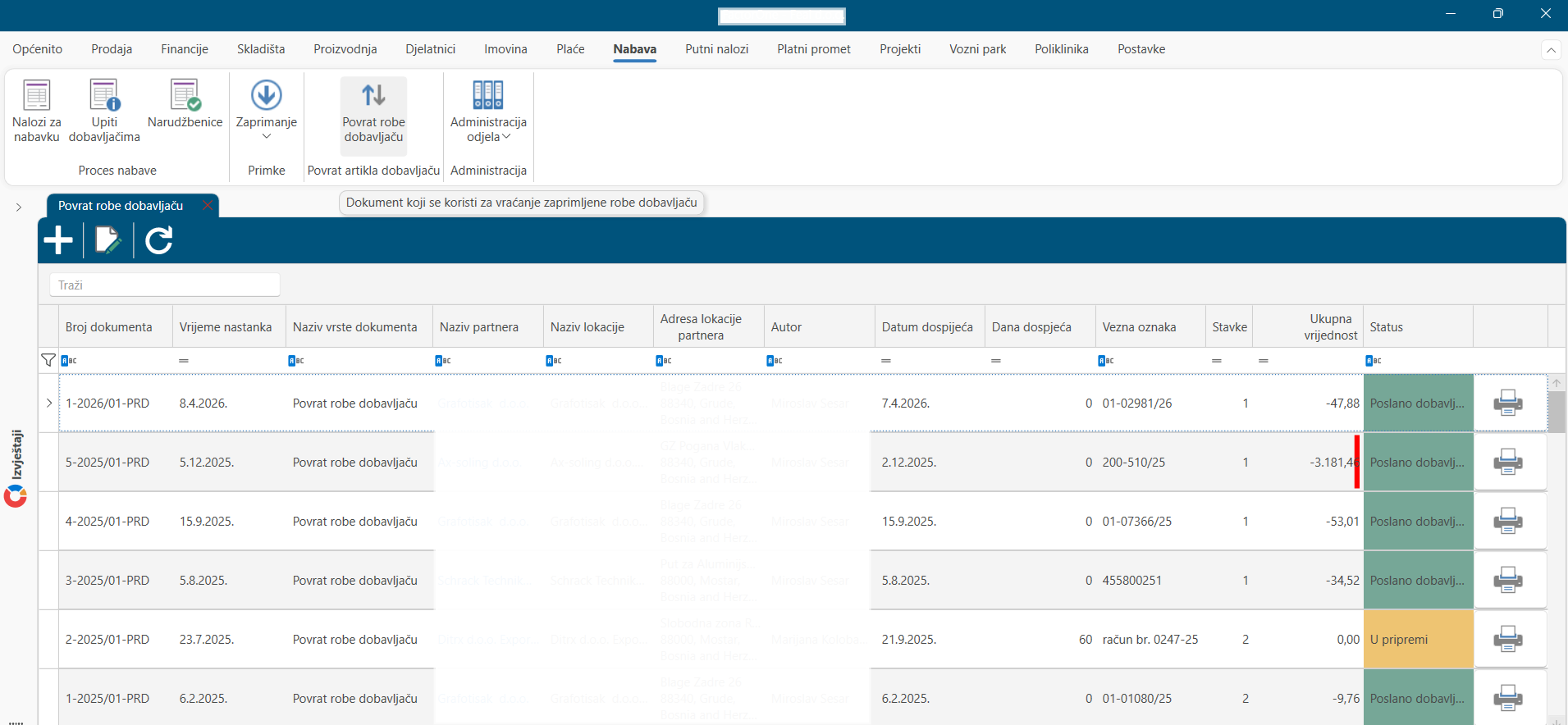Open Povrat robe dobavljaču from ribbon
1568x725 pixels.
(373, 115)
